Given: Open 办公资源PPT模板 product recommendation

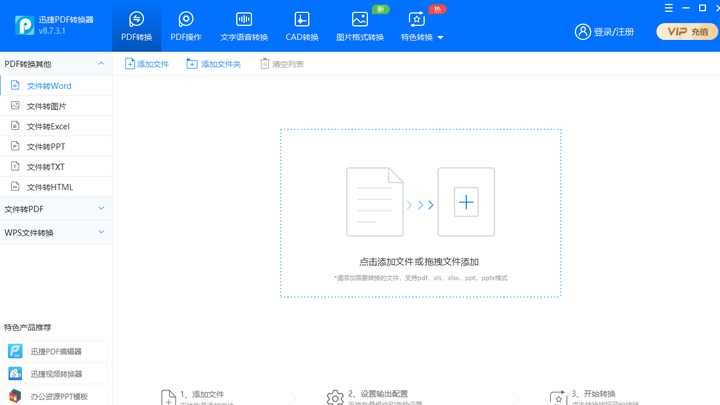Looking at the screenshot, I should point(56,396).
